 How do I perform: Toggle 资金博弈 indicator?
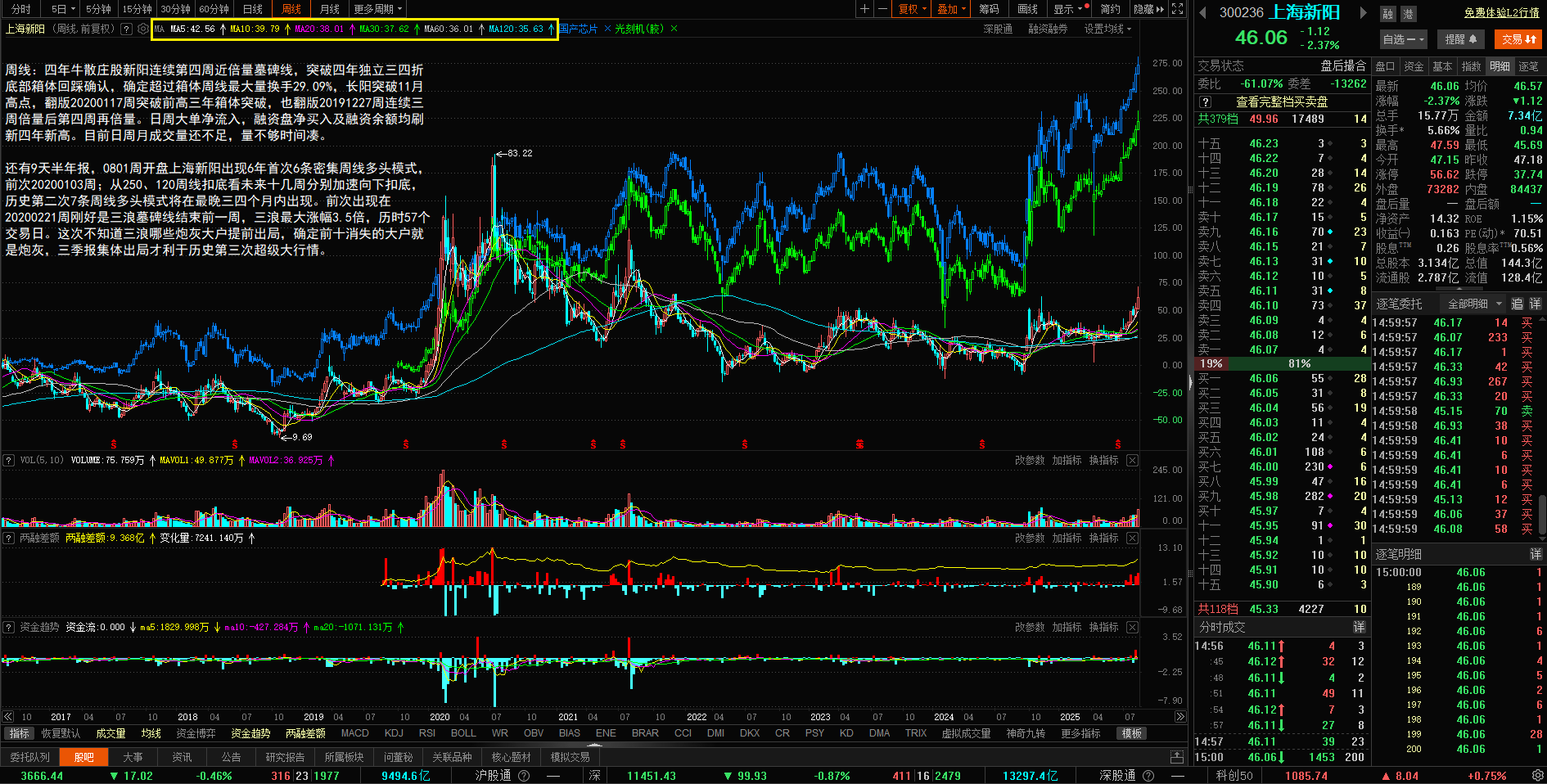click(196, 733)
